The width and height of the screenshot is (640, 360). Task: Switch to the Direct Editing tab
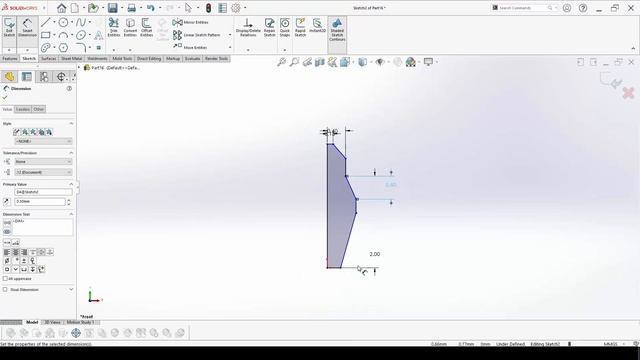tap(149, 59)
